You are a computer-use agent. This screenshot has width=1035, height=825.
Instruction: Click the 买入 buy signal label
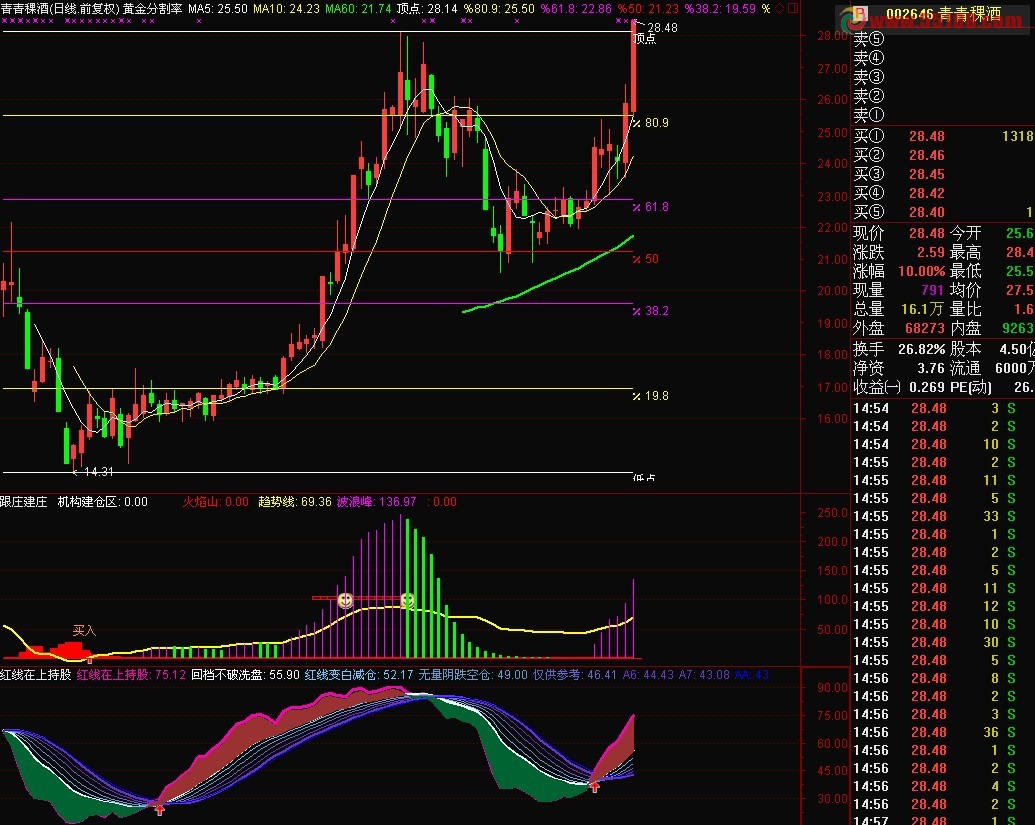point(84,631)
